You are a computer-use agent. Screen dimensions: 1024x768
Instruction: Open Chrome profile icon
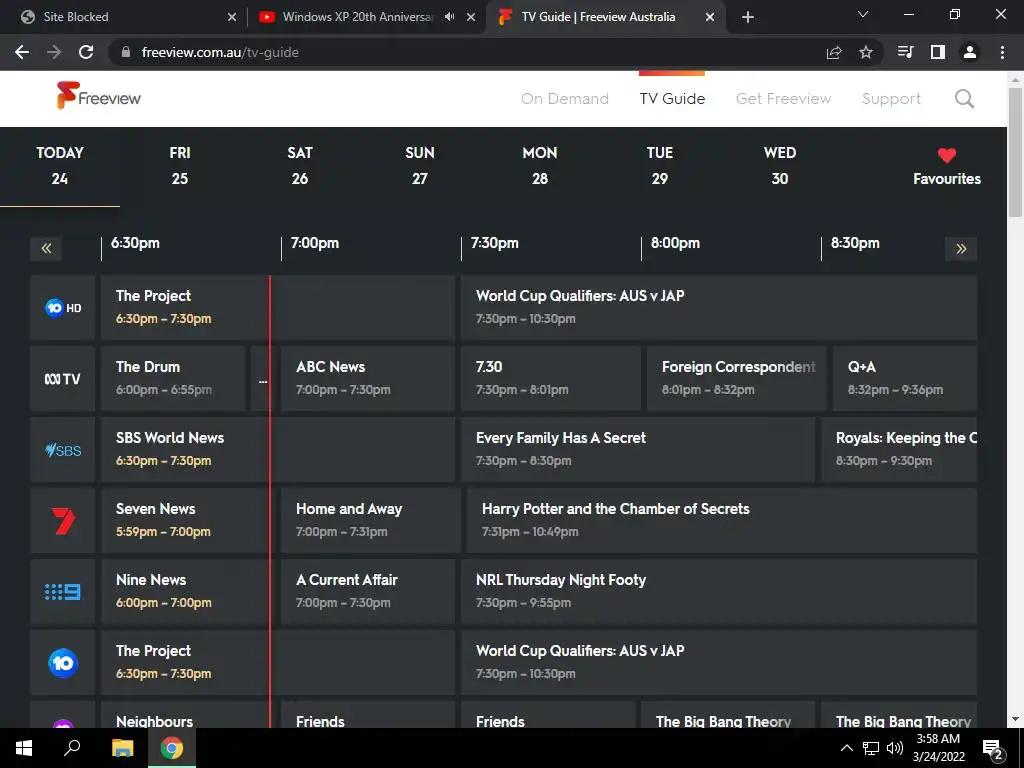click(970, 52)
